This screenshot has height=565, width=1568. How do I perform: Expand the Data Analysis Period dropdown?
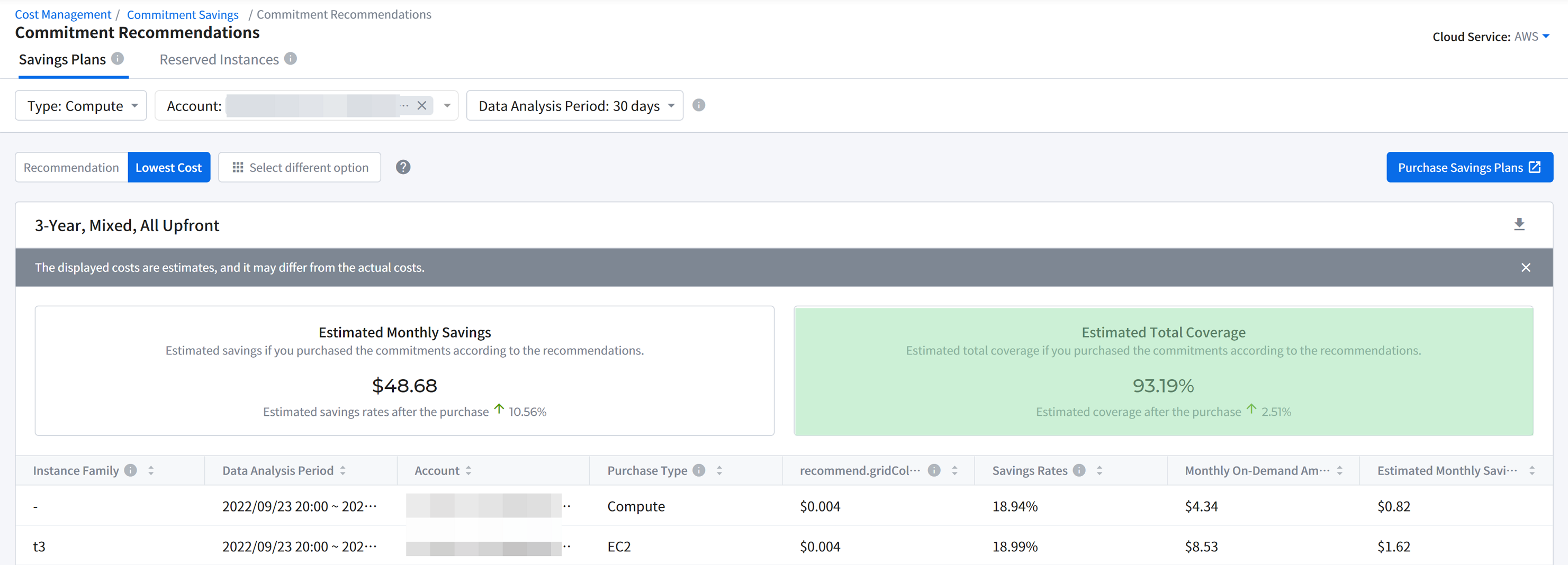[574, 106]
